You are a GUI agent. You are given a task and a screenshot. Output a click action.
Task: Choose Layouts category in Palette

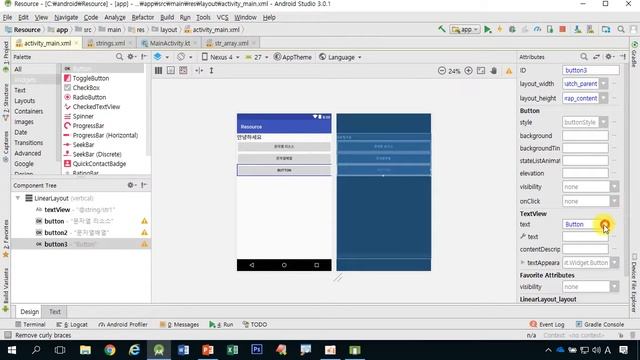24,100
